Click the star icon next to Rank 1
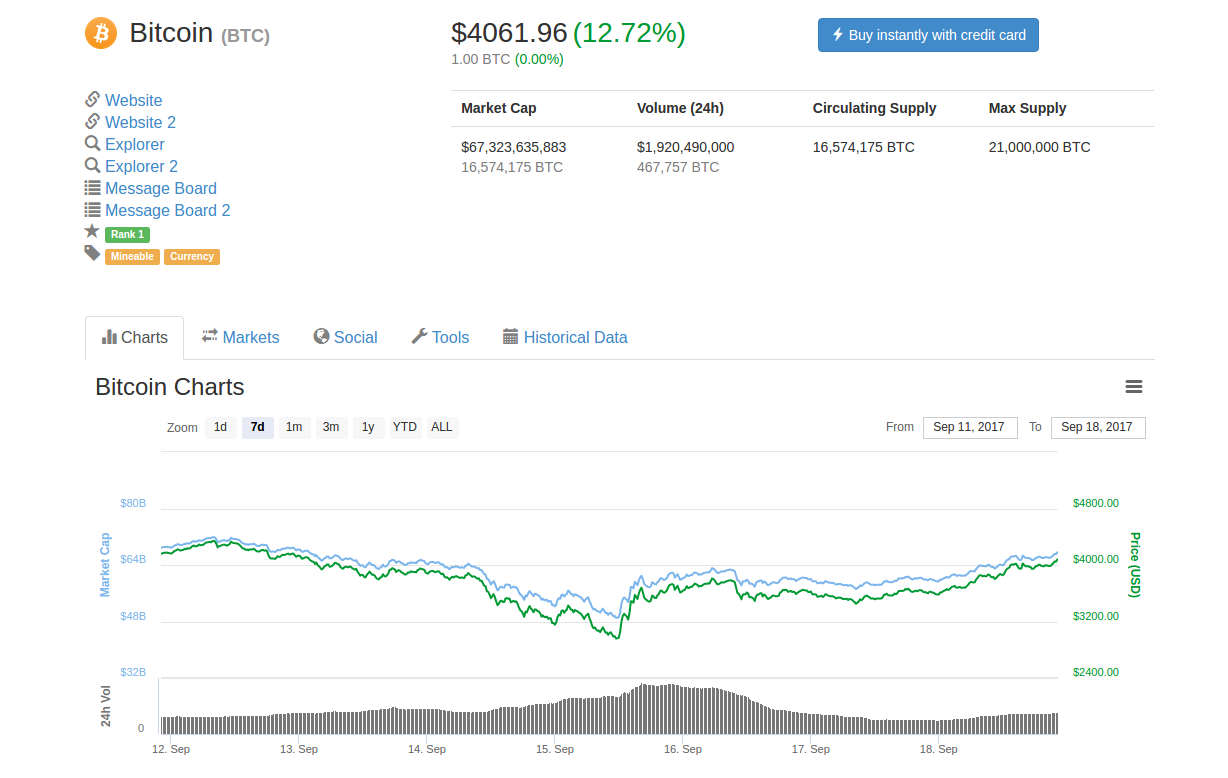This screenshot has height=778, width=1228. point(92,231)
